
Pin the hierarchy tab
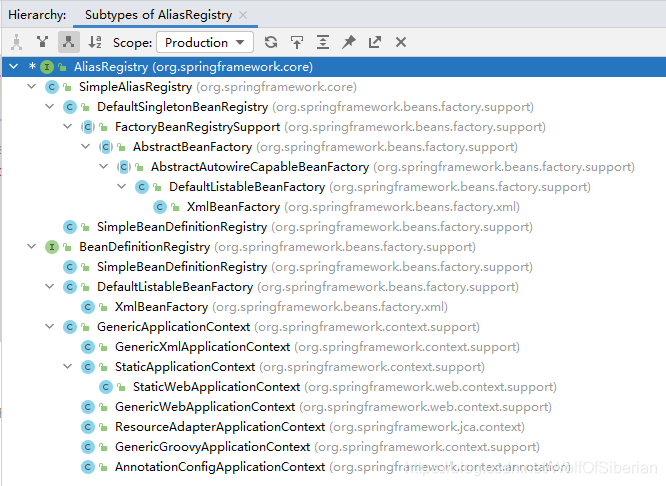[x=349, y=42]
